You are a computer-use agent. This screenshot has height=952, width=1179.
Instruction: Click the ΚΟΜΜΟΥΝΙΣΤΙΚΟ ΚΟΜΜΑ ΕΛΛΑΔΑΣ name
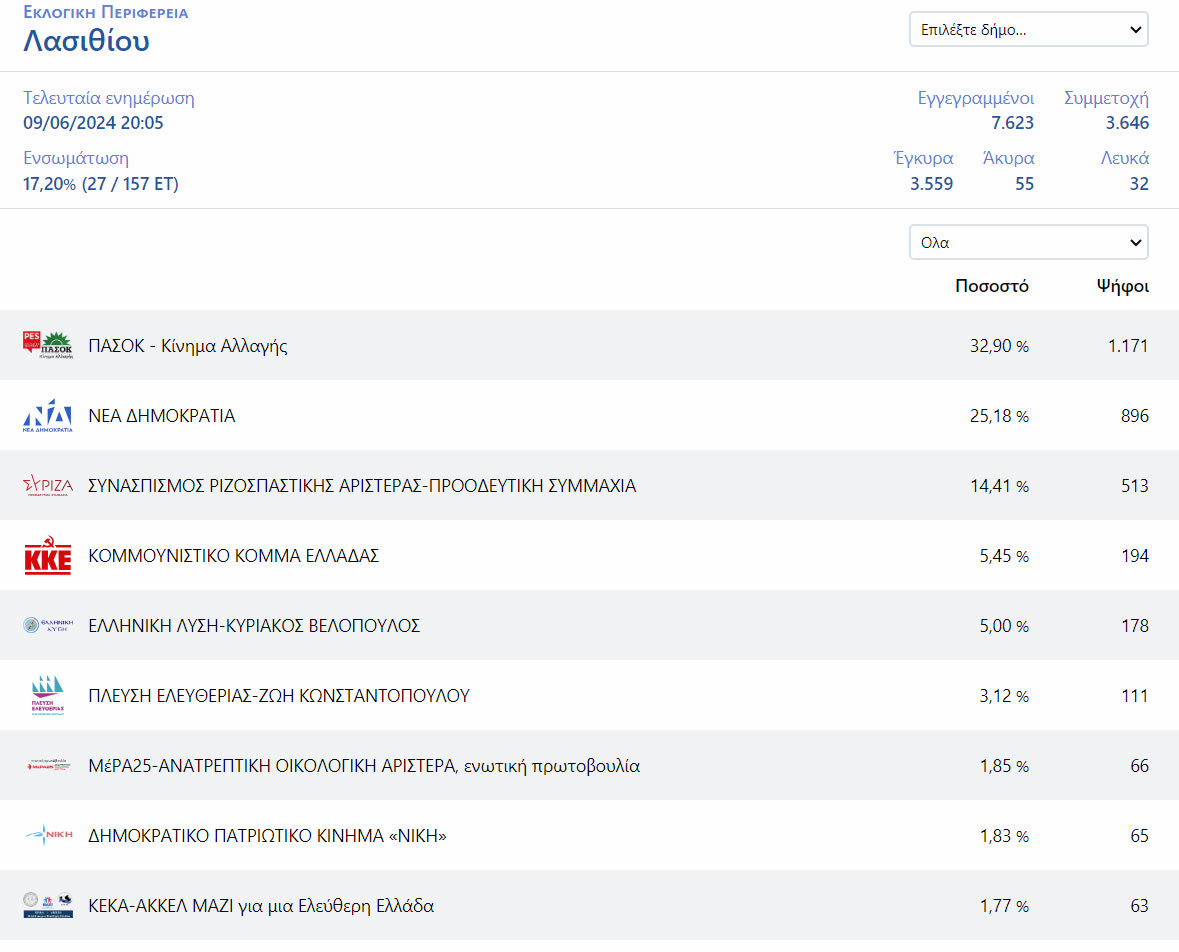pyautogui.click(x=234, y=556)
